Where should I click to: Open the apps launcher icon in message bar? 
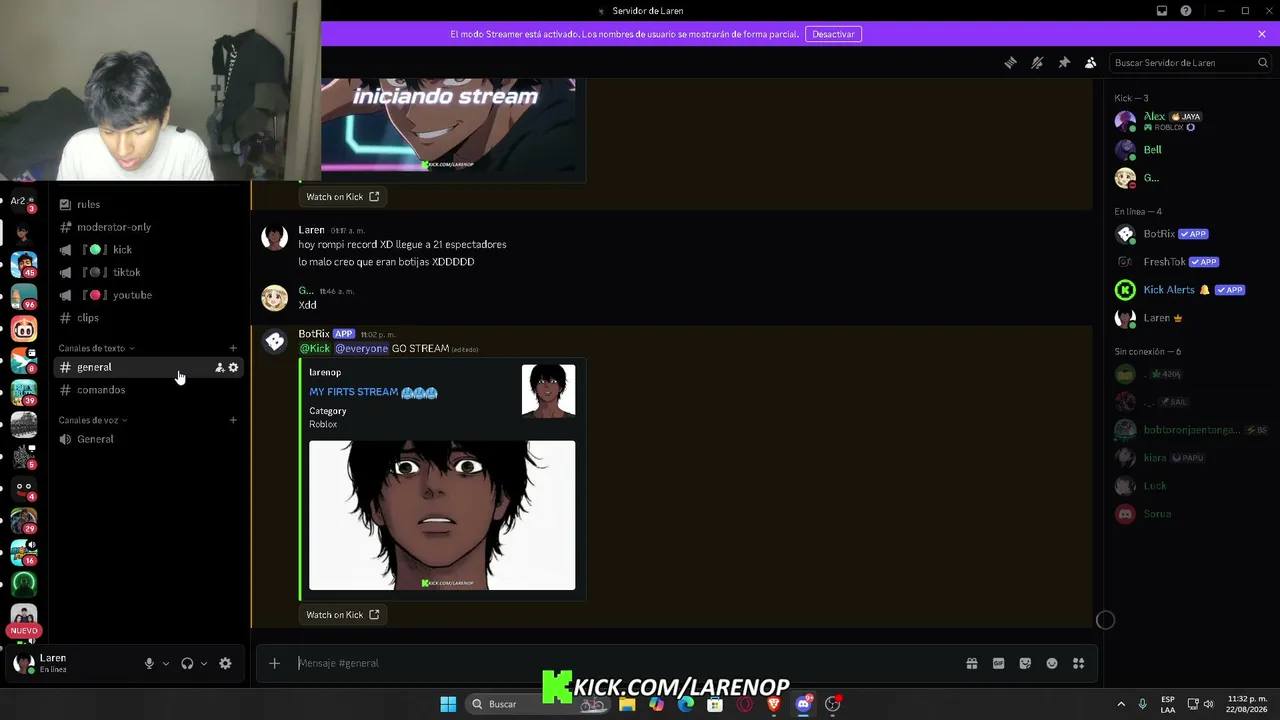pos(1079,663)
